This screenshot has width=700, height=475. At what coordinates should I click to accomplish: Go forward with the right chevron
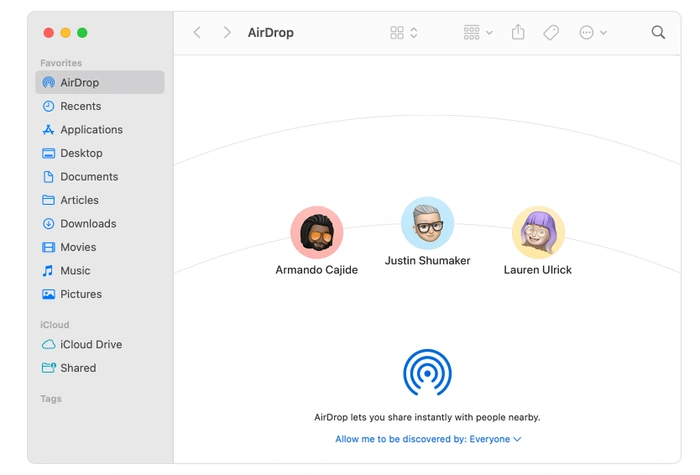227,32
